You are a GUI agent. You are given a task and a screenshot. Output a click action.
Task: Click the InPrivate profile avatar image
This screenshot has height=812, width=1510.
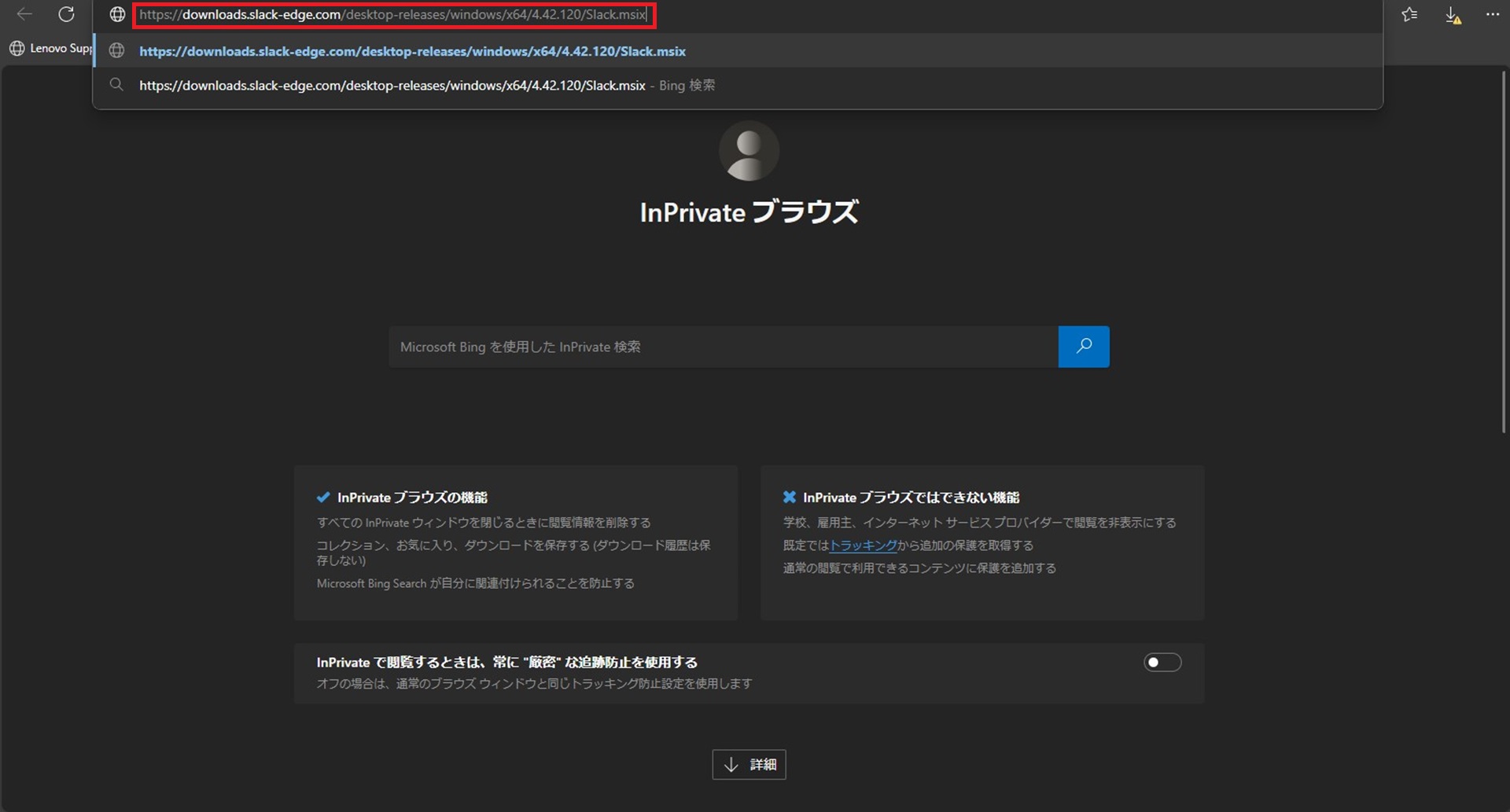(749, 151)
